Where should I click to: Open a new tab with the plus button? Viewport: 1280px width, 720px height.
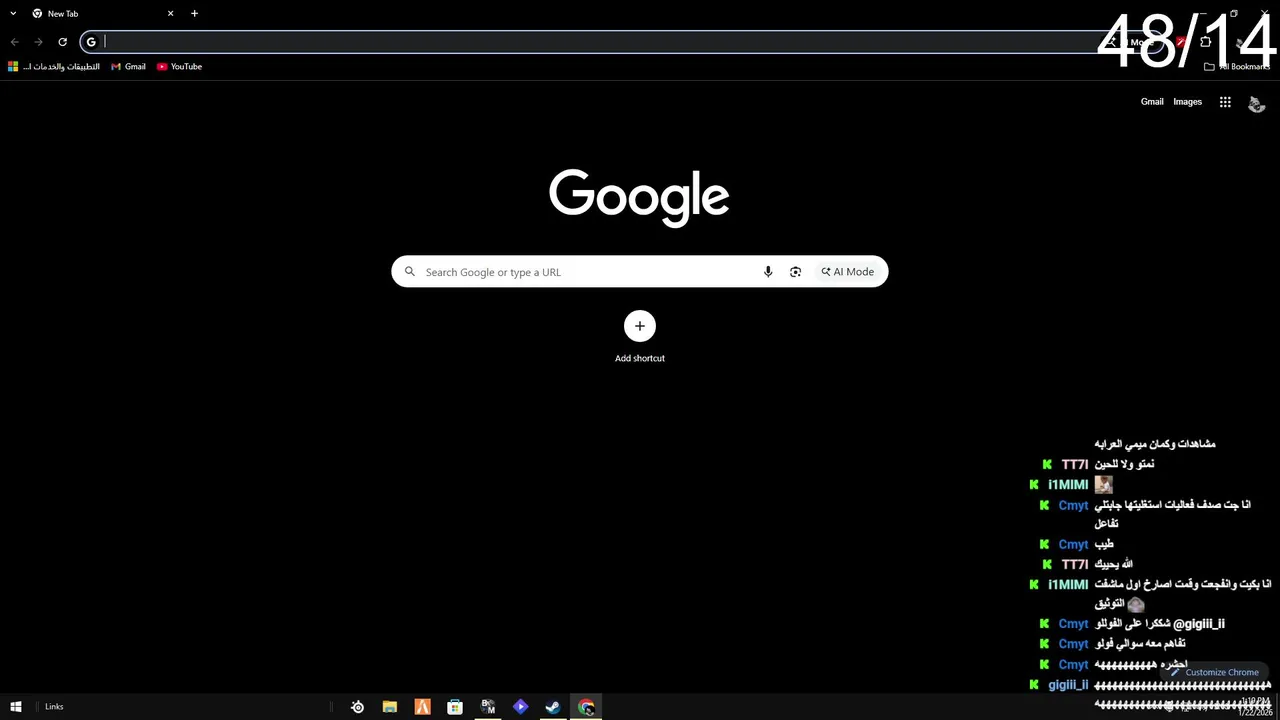click(194, 13)
